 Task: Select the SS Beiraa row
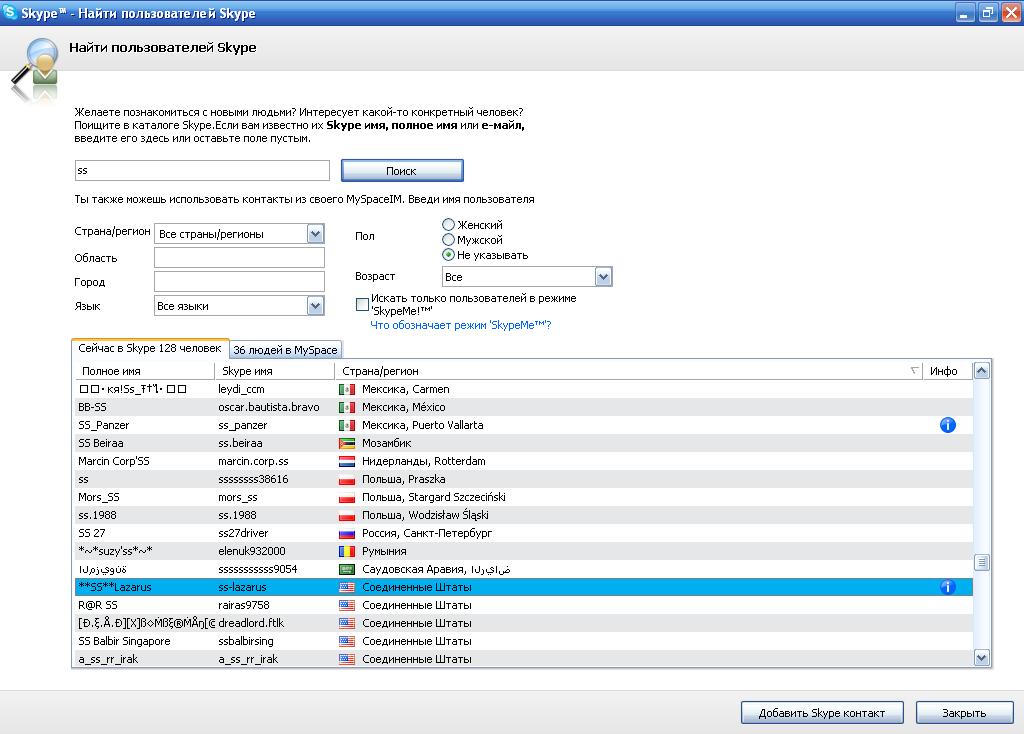[x=524, y=443]
